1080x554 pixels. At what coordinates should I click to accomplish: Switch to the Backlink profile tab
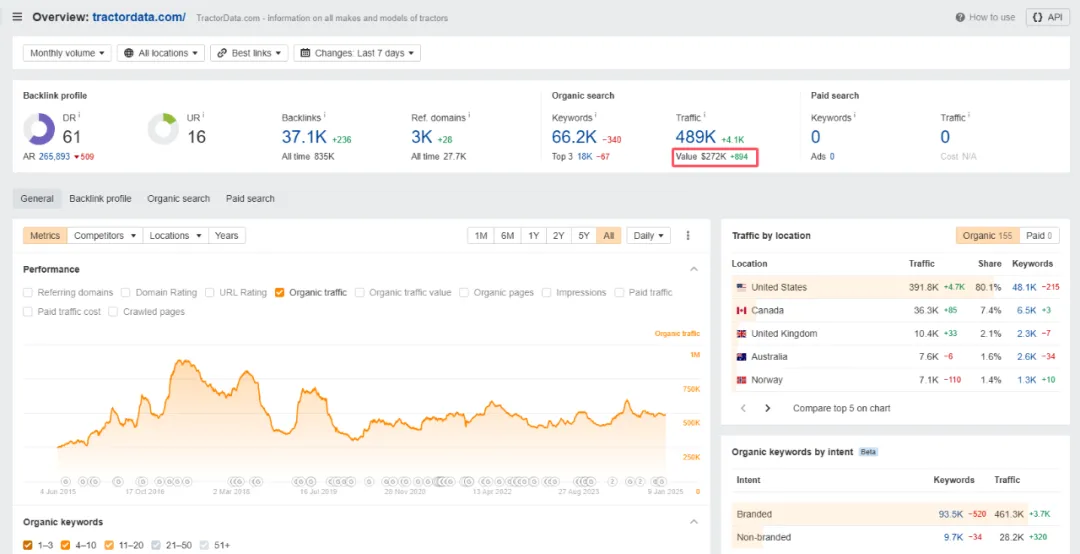click(100, 198)
